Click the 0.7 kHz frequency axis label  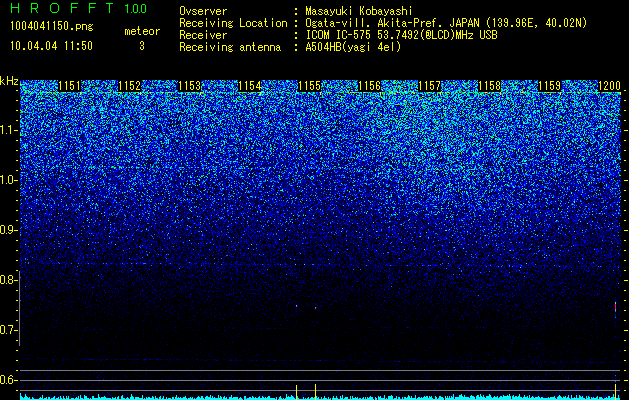[x=8, y=330]
